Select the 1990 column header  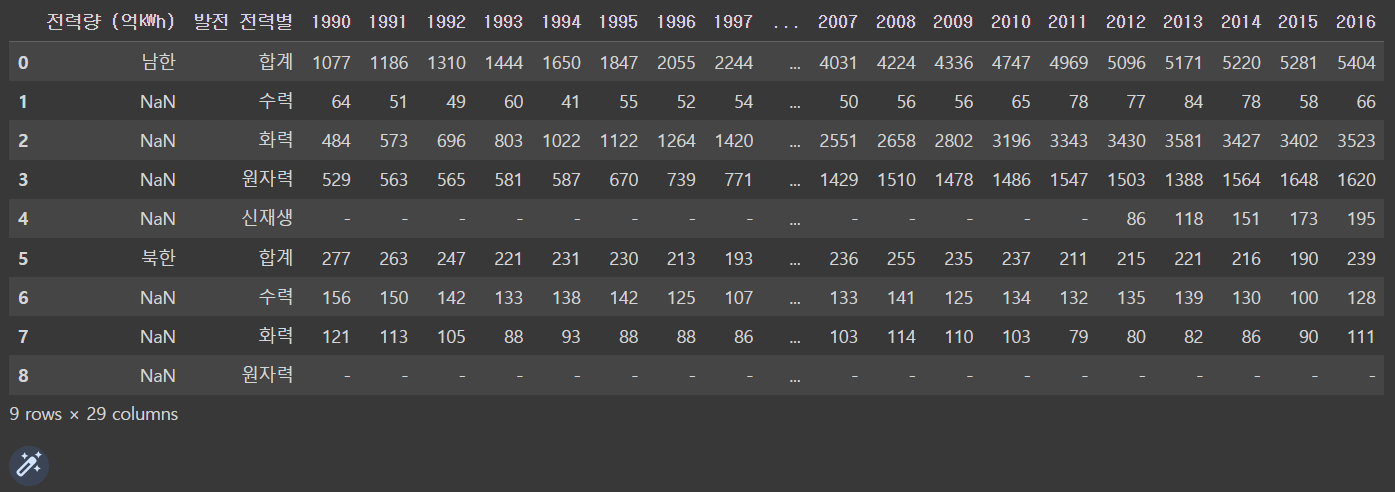[331, 22]
